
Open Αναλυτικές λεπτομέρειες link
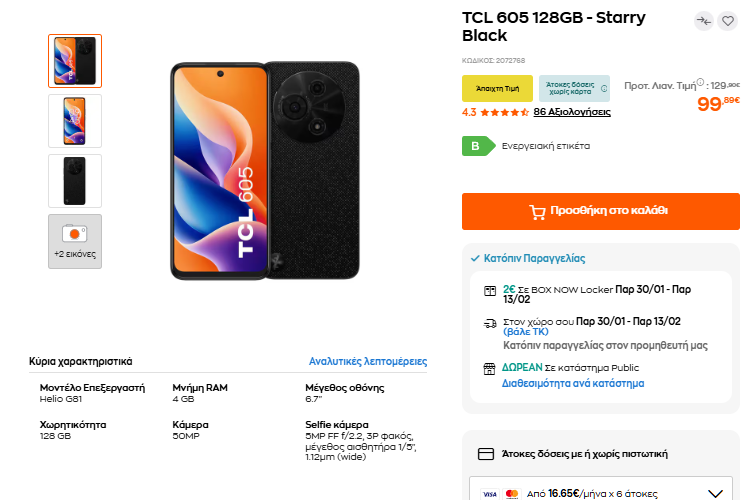click(368, 361)
